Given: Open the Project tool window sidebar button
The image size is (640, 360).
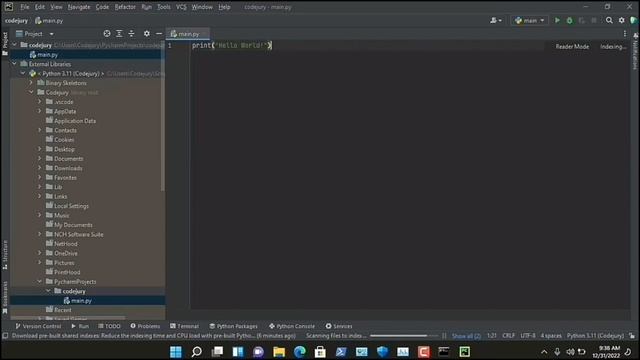Looking at the screenshot, I should [5, 44].
